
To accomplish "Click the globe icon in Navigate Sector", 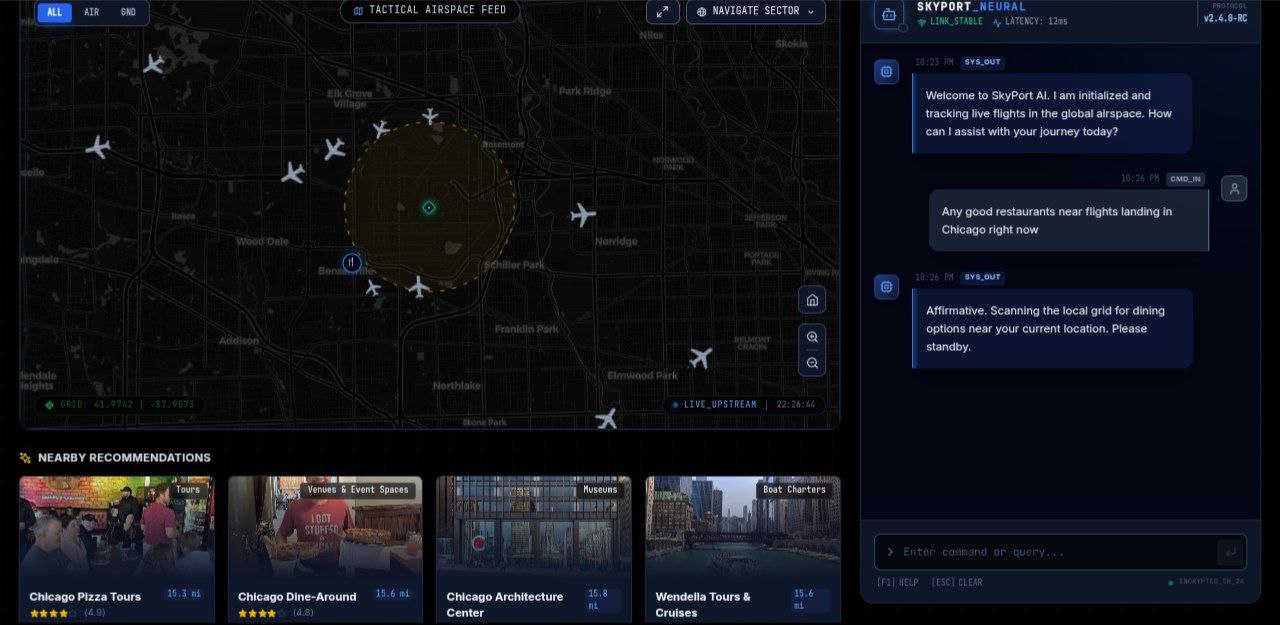I will [701, 12].
